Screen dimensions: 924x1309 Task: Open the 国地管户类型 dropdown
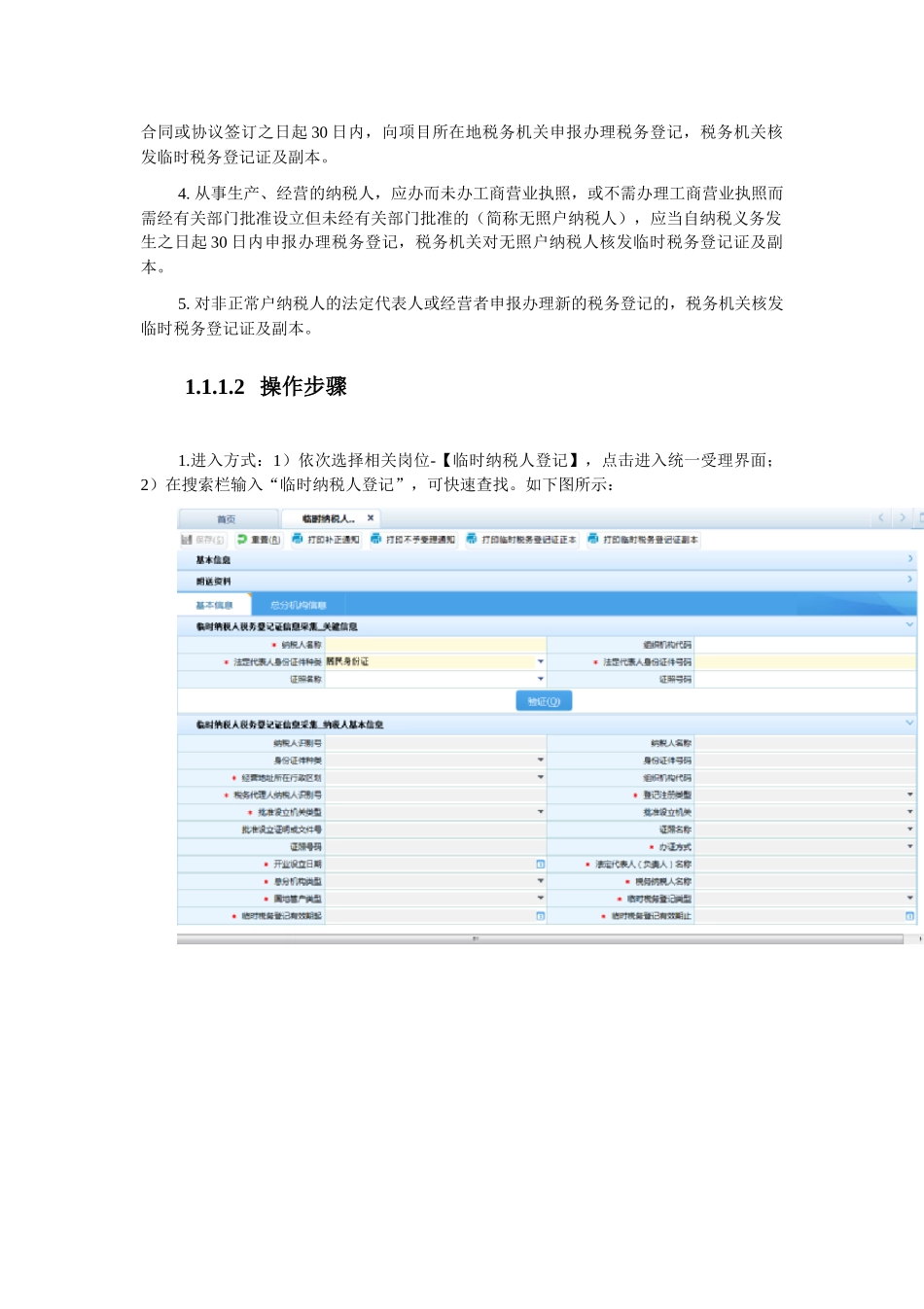click(541, 899)
